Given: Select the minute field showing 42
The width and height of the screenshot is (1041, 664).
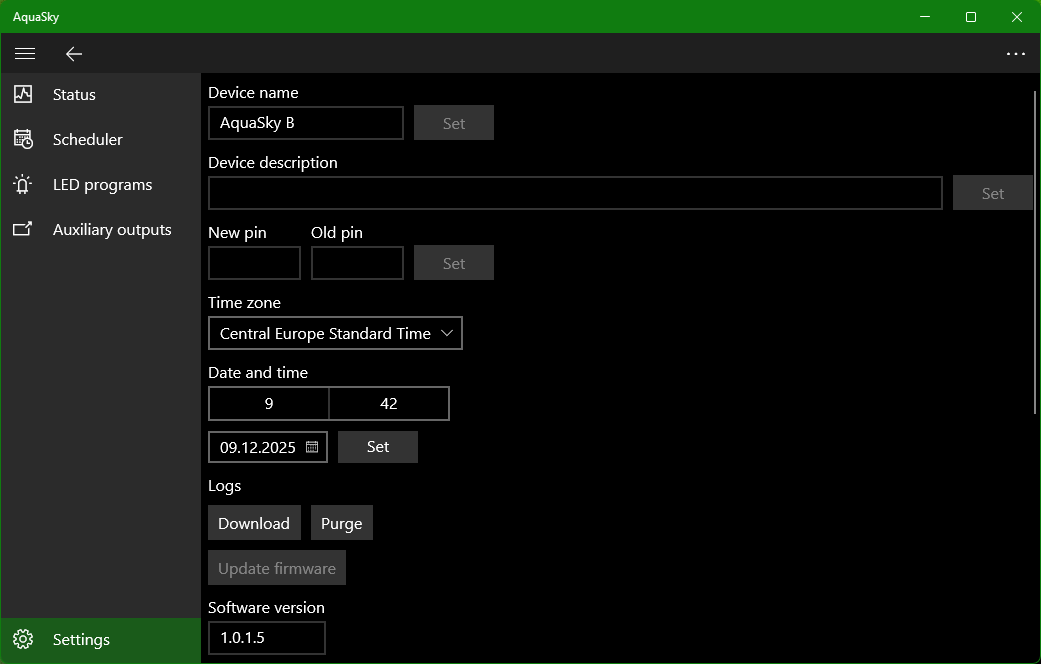Looking at the screenshot, I should pos(389,403).
